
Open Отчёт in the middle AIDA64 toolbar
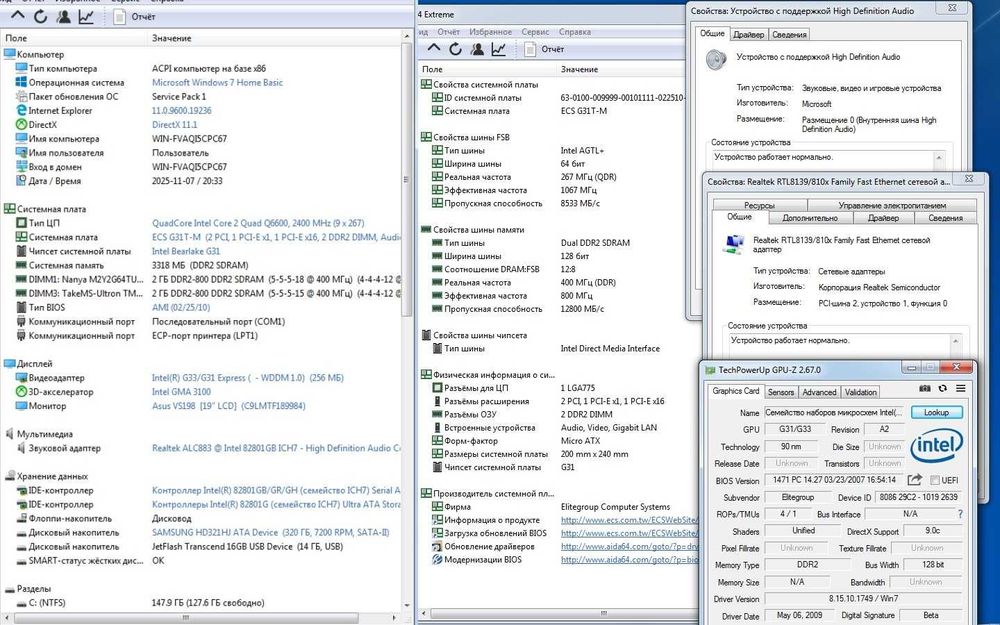[x=544, y=49]
